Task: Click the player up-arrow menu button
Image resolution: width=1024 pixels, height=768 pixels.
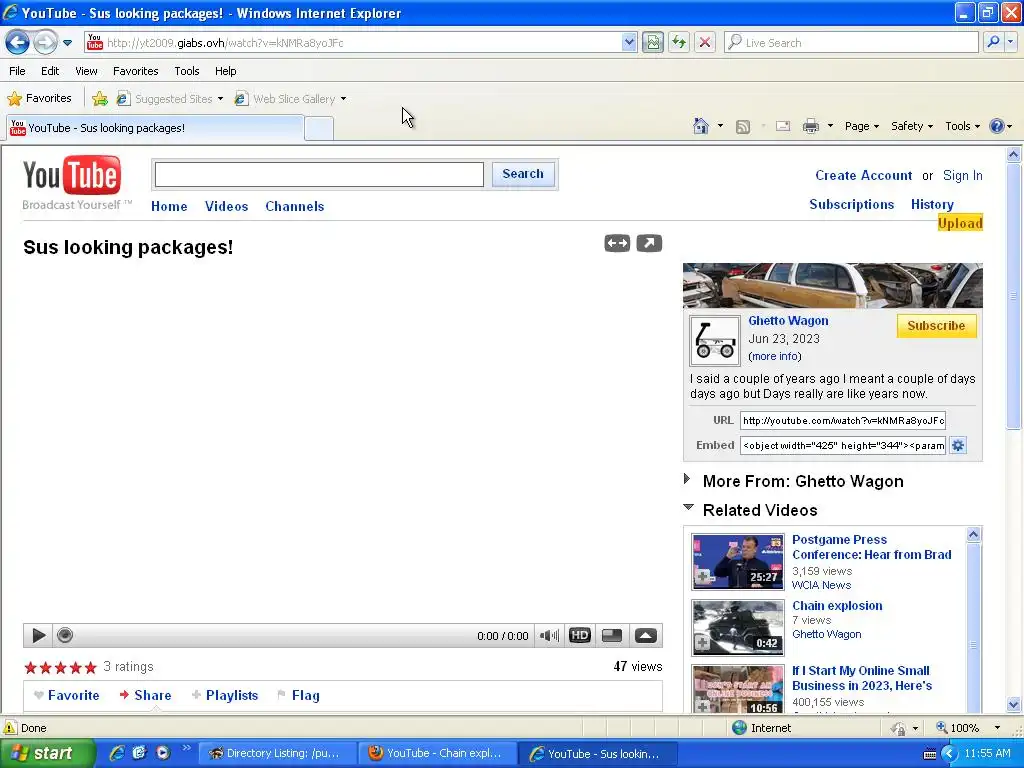Action: 646,635
